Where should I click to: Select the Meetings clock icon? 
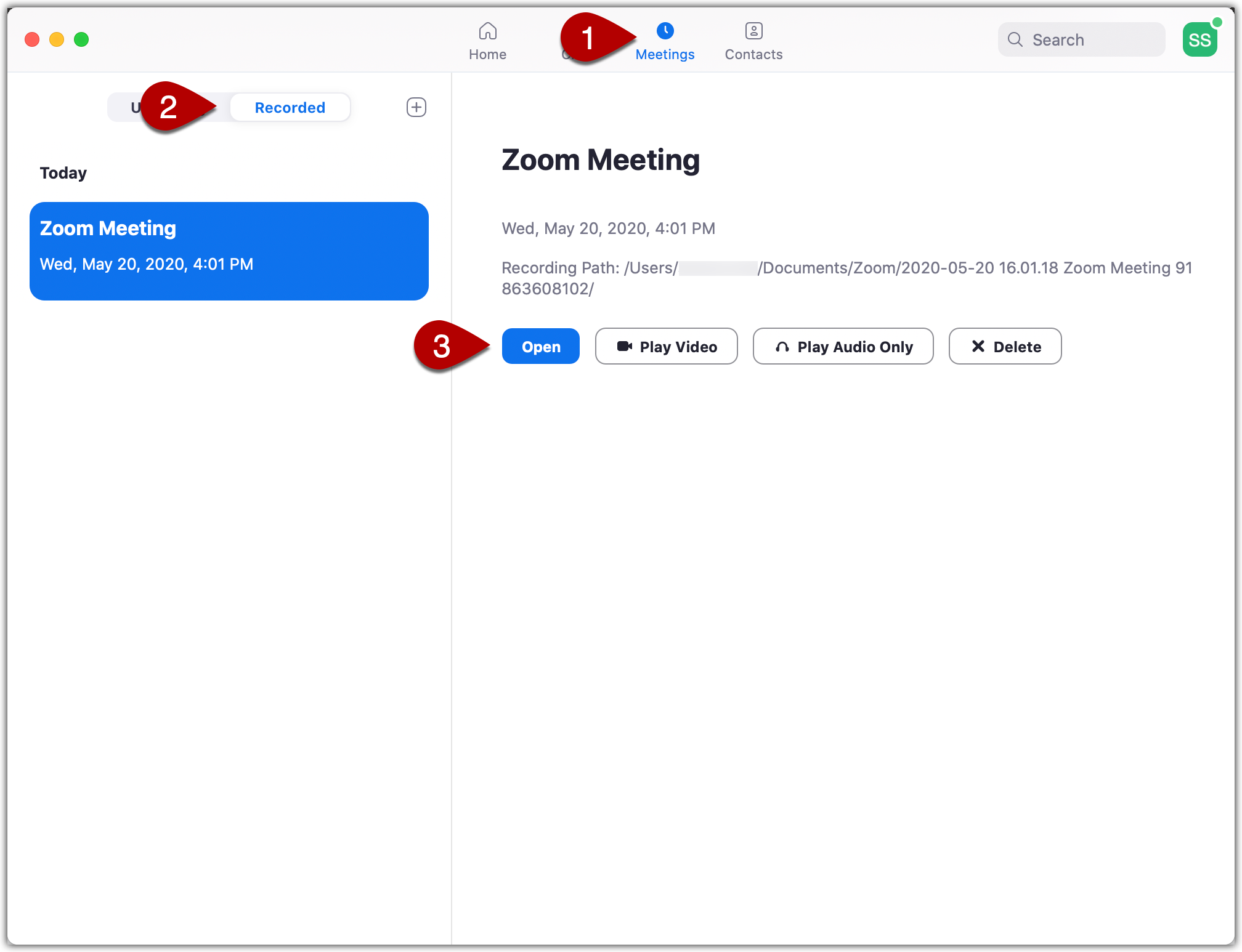666,30
